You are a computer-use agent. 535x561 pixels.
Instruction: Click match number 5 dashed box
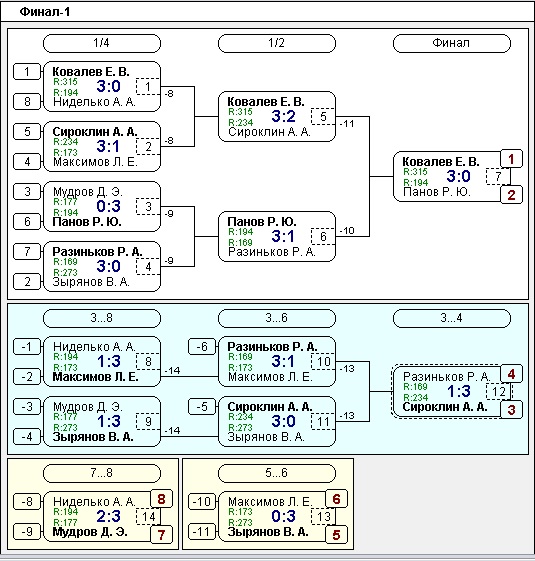pos(323,116)
